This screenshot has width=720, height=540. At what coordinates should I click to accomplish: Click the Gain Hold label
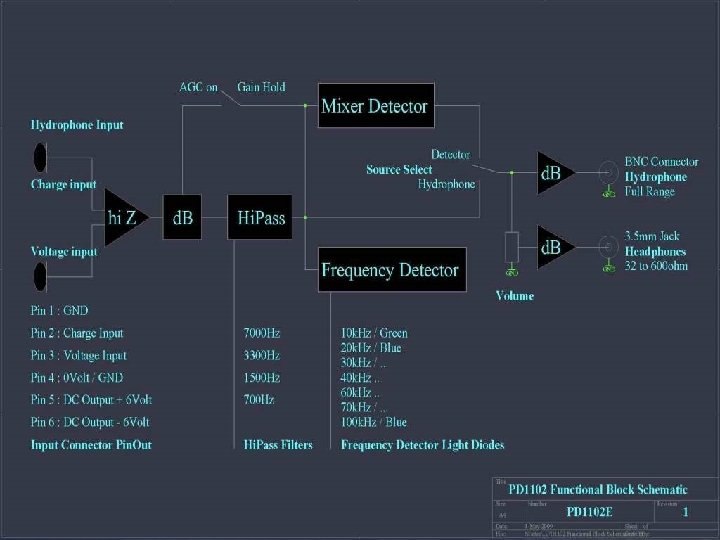click(x=261, y=87)
